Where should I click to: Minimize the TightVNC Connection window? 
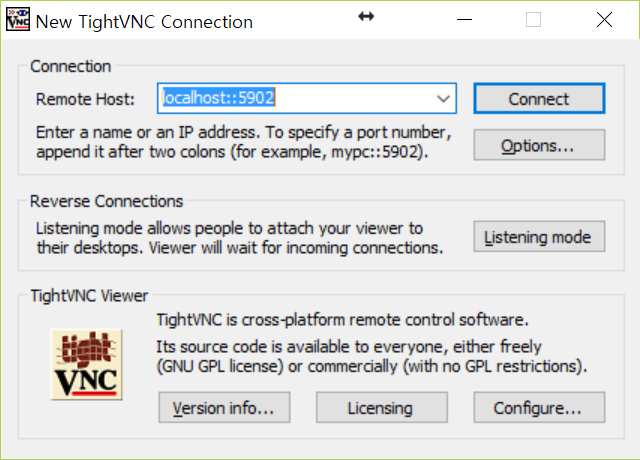click(464, 20)
